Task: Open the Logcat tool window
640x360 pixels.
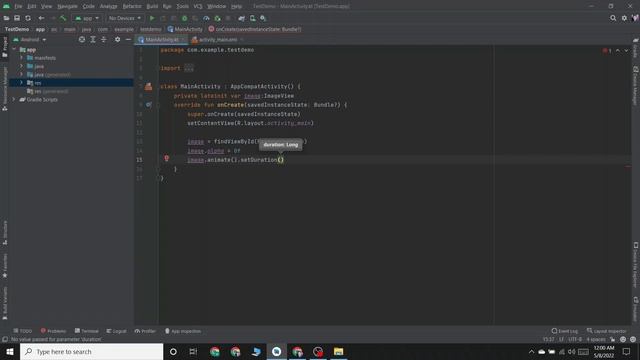Action: tap(116, 331)
